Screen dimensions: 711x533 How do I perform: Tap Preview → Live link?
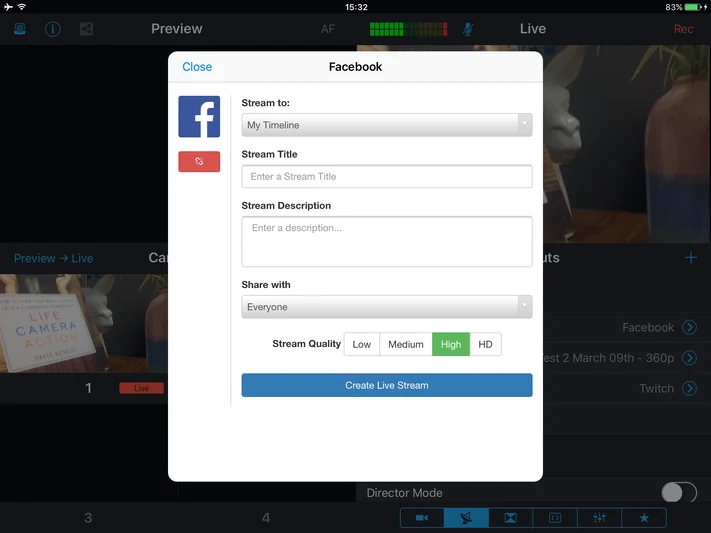pos(54,258)
